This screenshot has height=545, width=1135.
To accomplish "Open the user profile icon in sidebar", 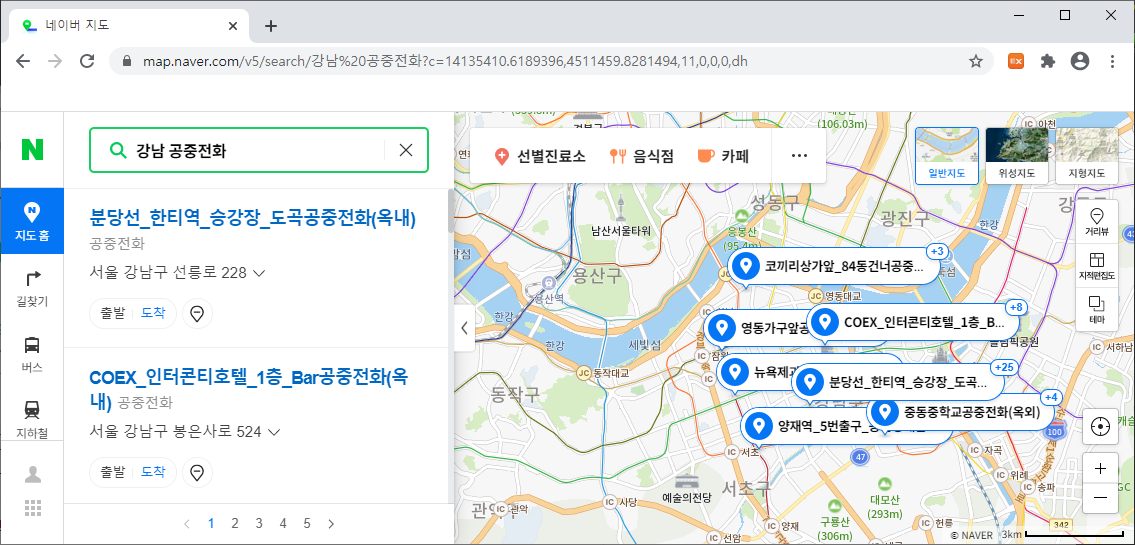I will (x=33, y=475).
